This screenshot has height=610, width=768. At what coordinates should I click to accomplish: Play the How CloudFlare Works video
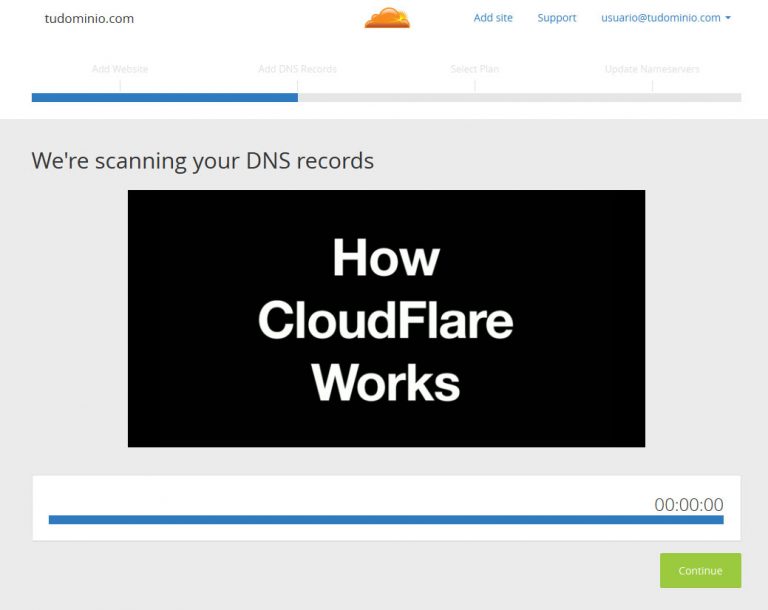tap(386, 318)
